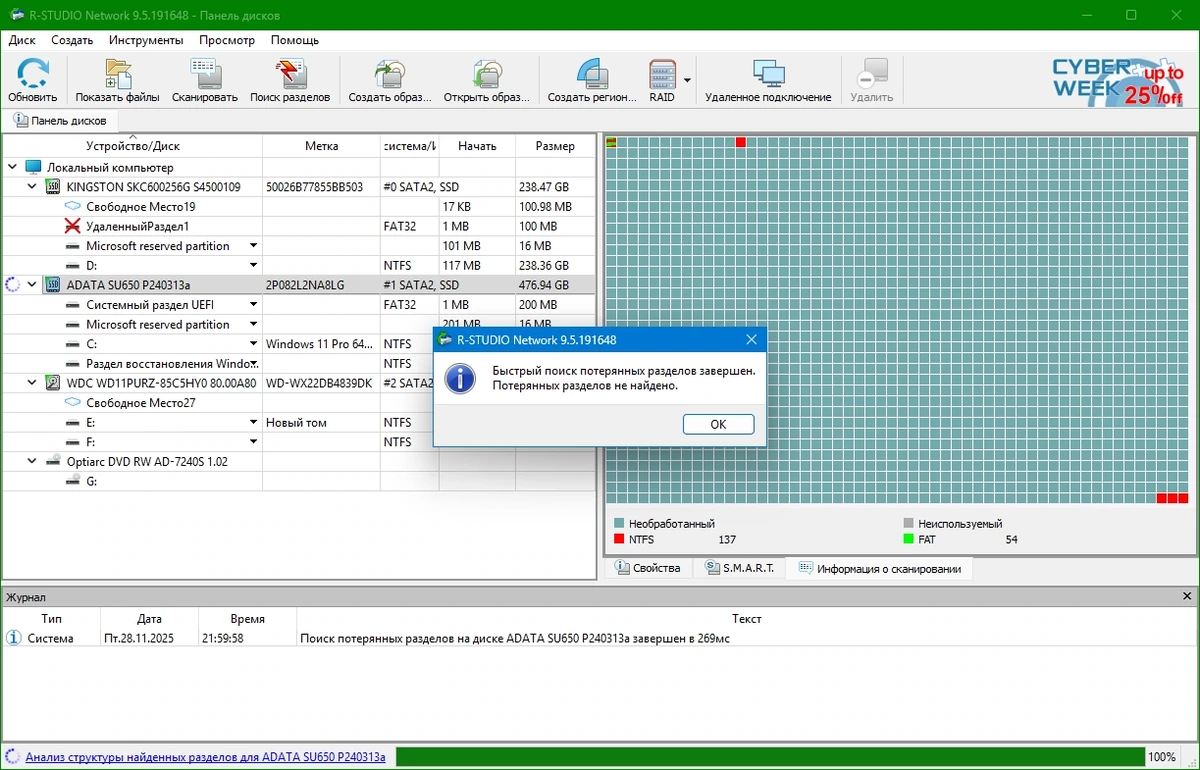Open the Помощь menu
The height and width of the screenshot is (770, 1200).
point(295,40)
